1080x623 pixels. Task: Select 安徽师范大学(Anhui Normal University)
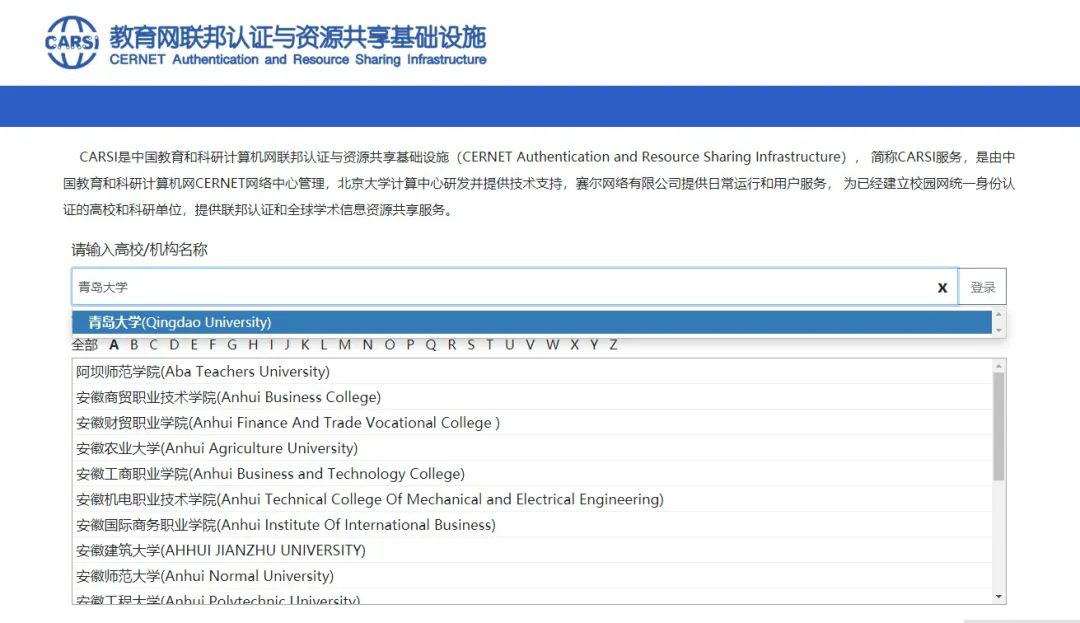[x=532, y=576]
